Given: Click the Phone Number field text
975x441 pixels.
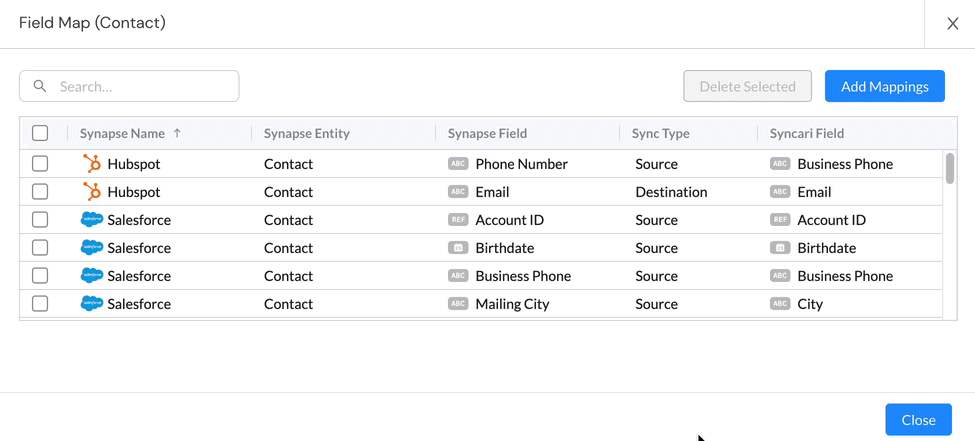Looking at the screenshot, I should 521,164.
